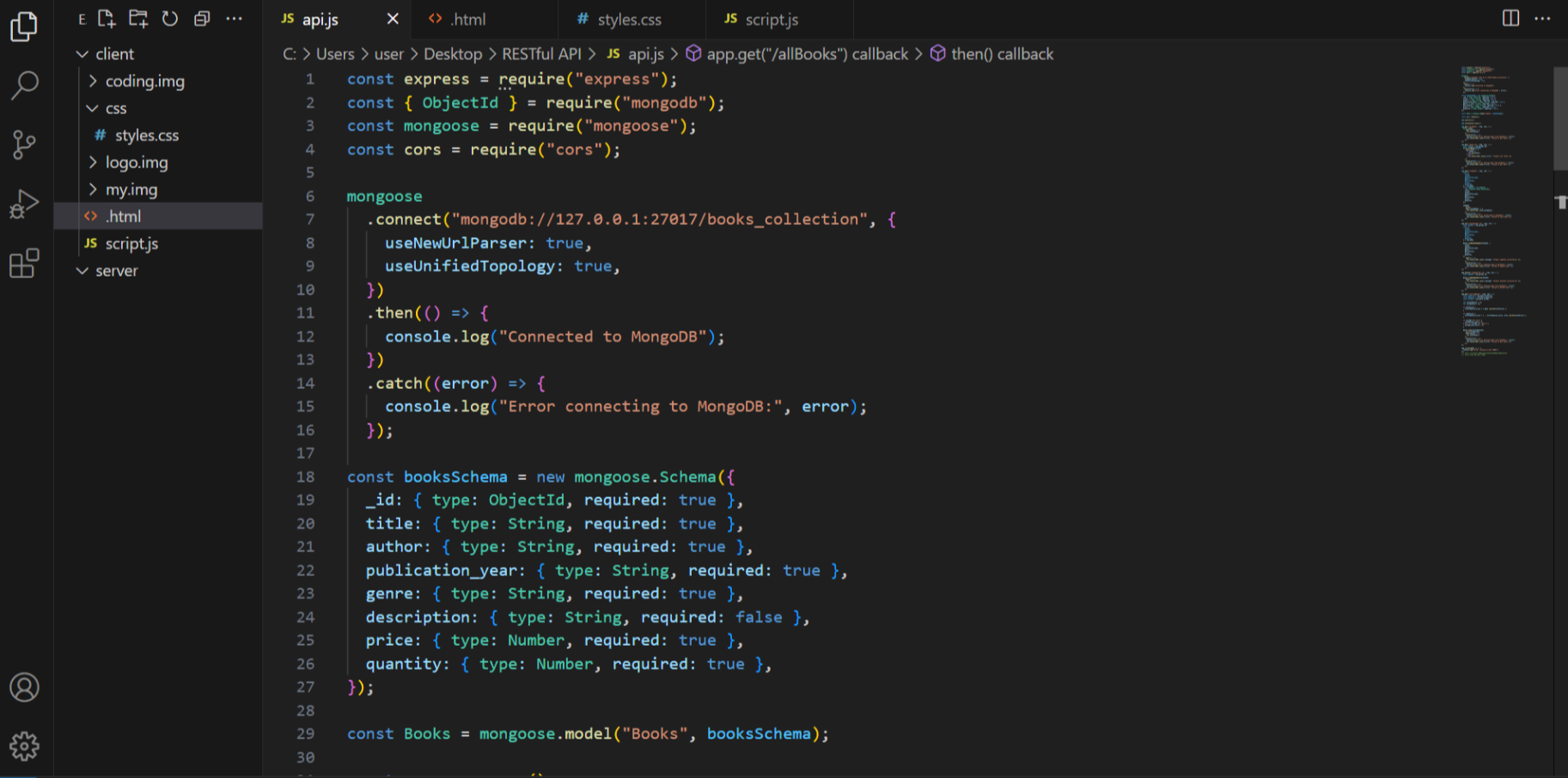Click line number 29 in the gutter

(x=305, y=733)
